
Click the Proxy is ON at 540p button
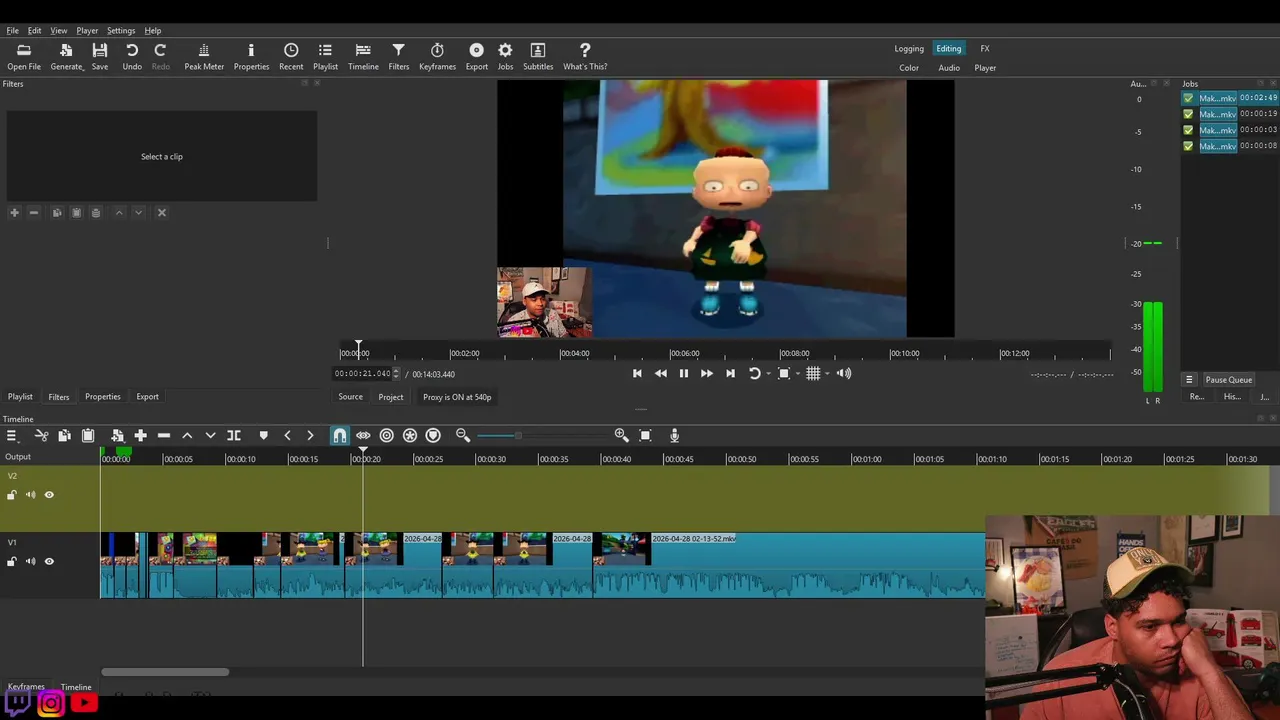click(x=457, y=397)
